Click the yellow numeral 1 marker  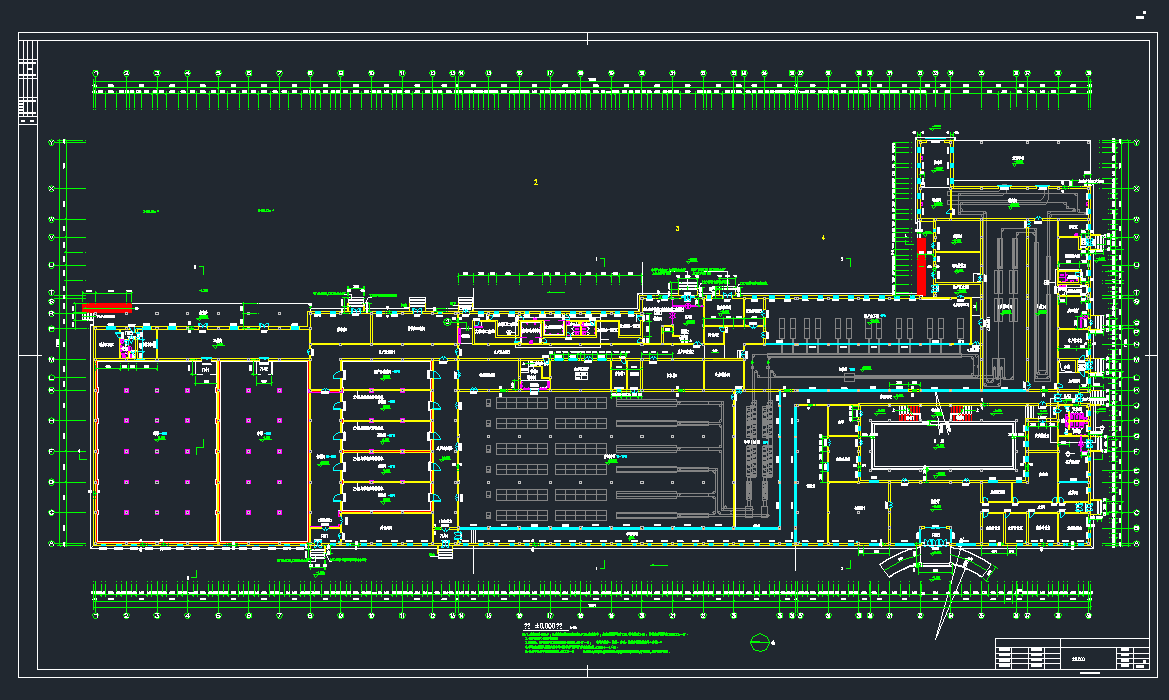point(536,182)
